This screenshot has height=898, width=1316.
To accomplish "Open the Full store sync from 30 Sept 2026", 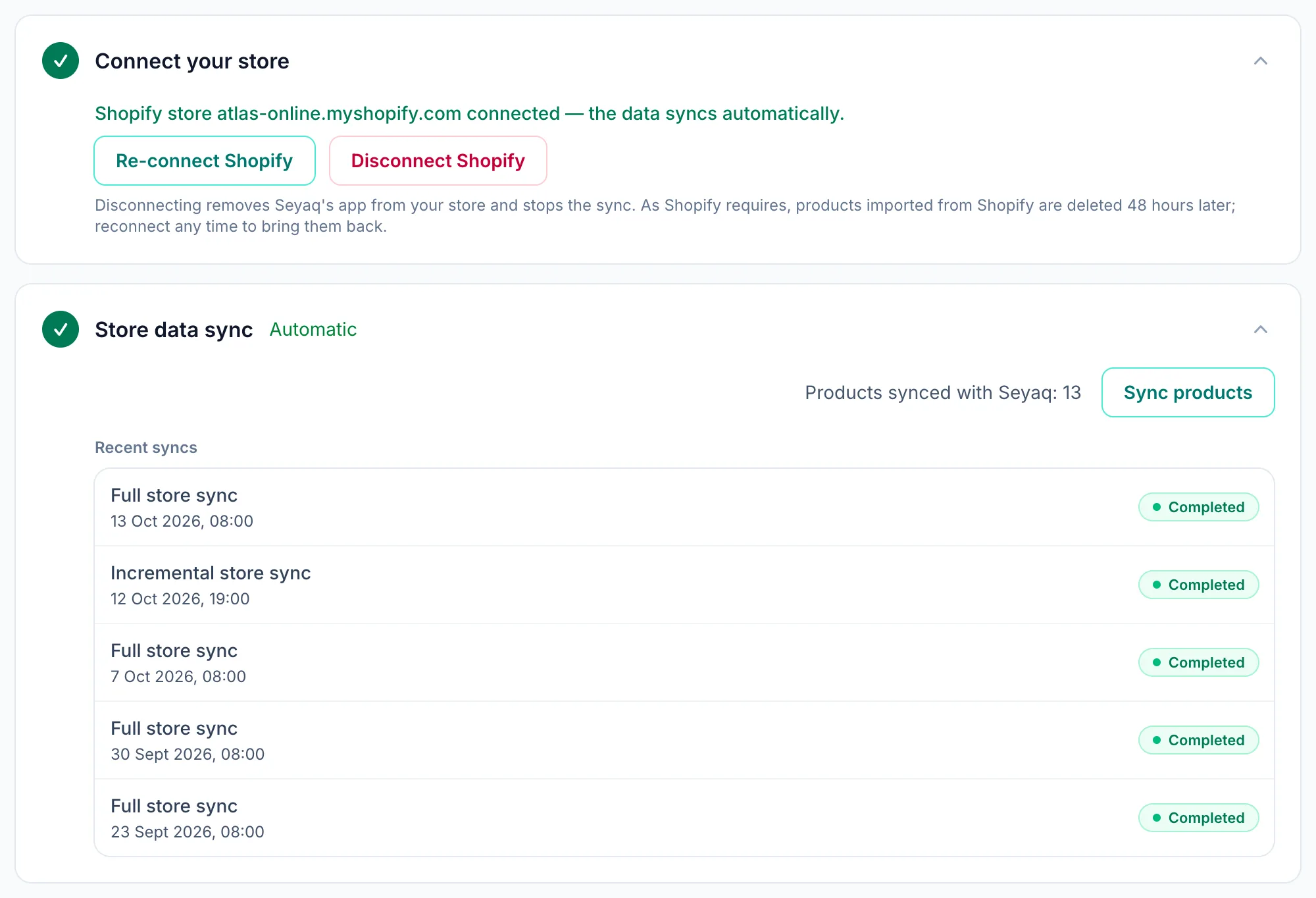I will point(684,741).
